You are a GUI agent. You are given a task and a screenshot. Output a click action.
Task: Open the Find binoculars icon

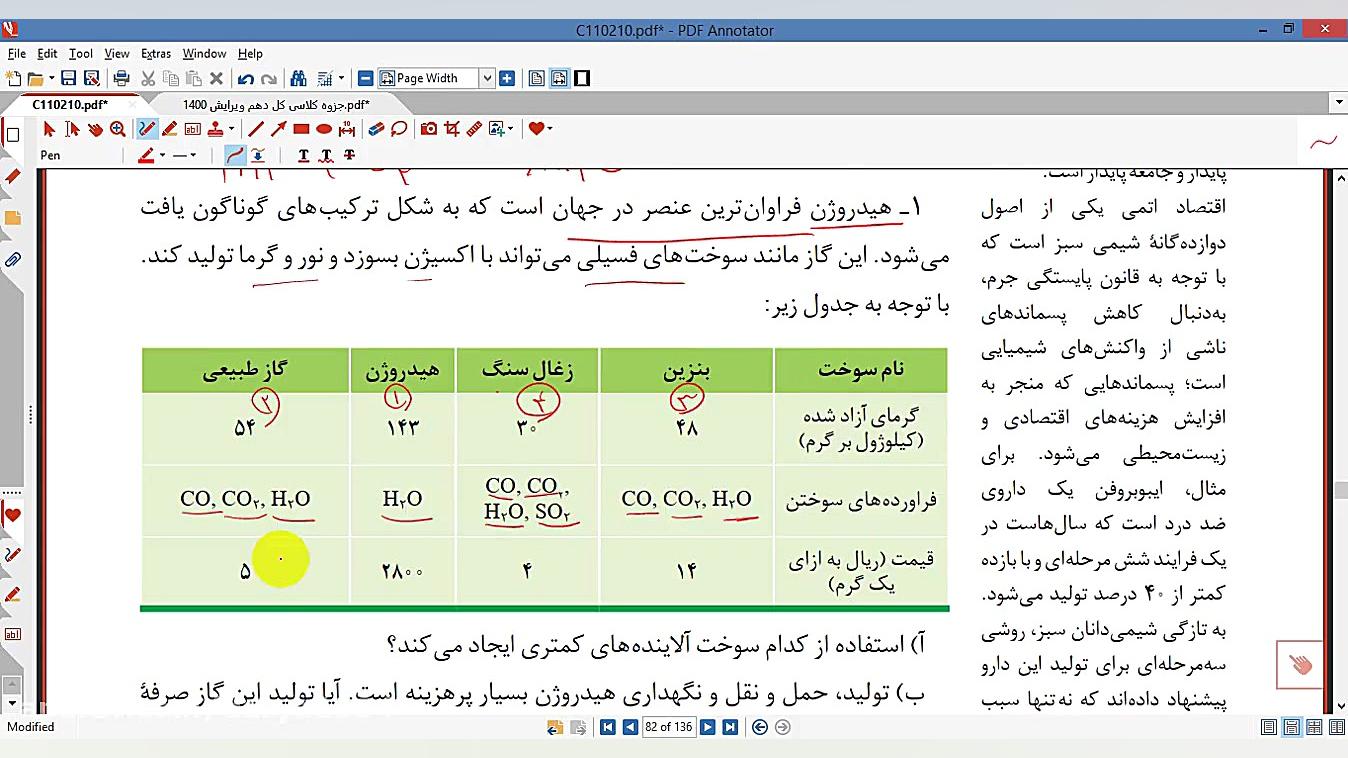click(x=298, y=78)
